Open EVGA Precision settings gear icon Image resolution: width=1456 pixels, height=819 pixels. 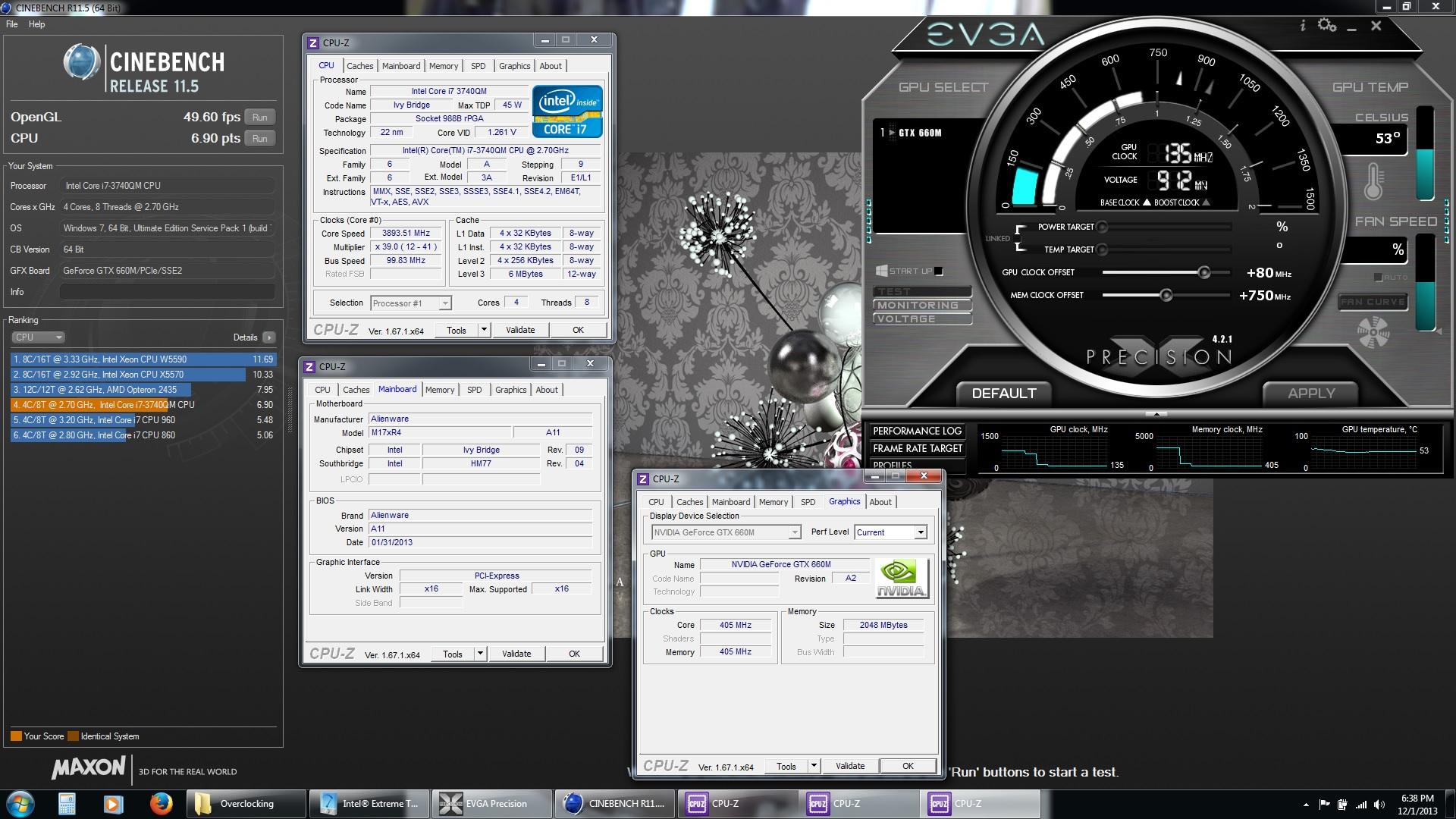coord(1327,25)
